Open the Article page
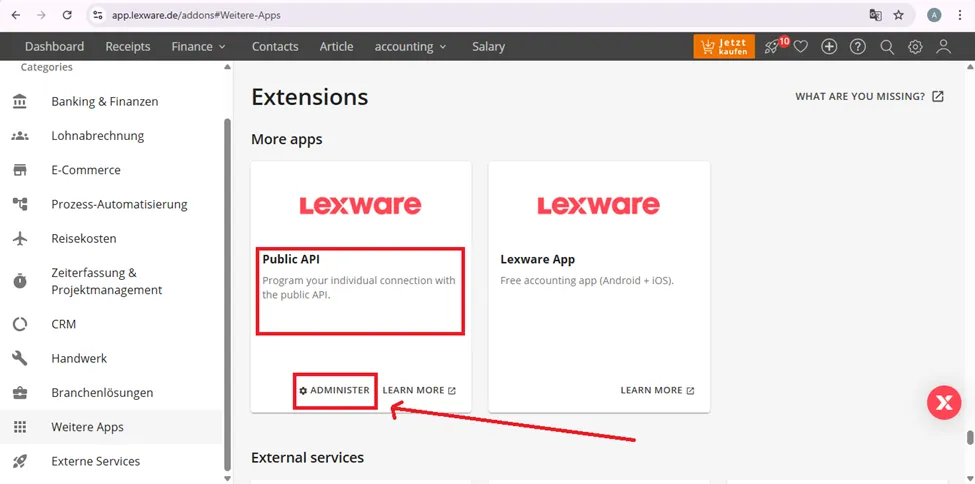 336,47
